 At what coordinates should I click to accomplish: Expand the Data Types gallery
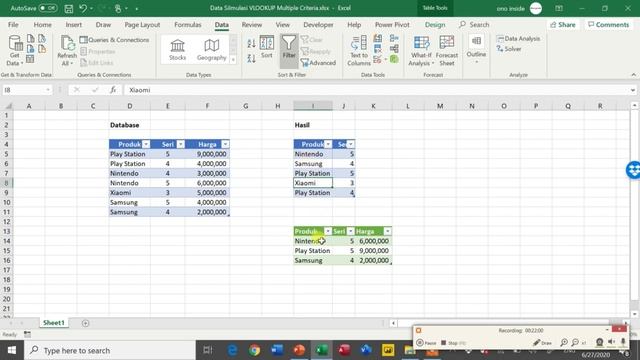point(233,60)
